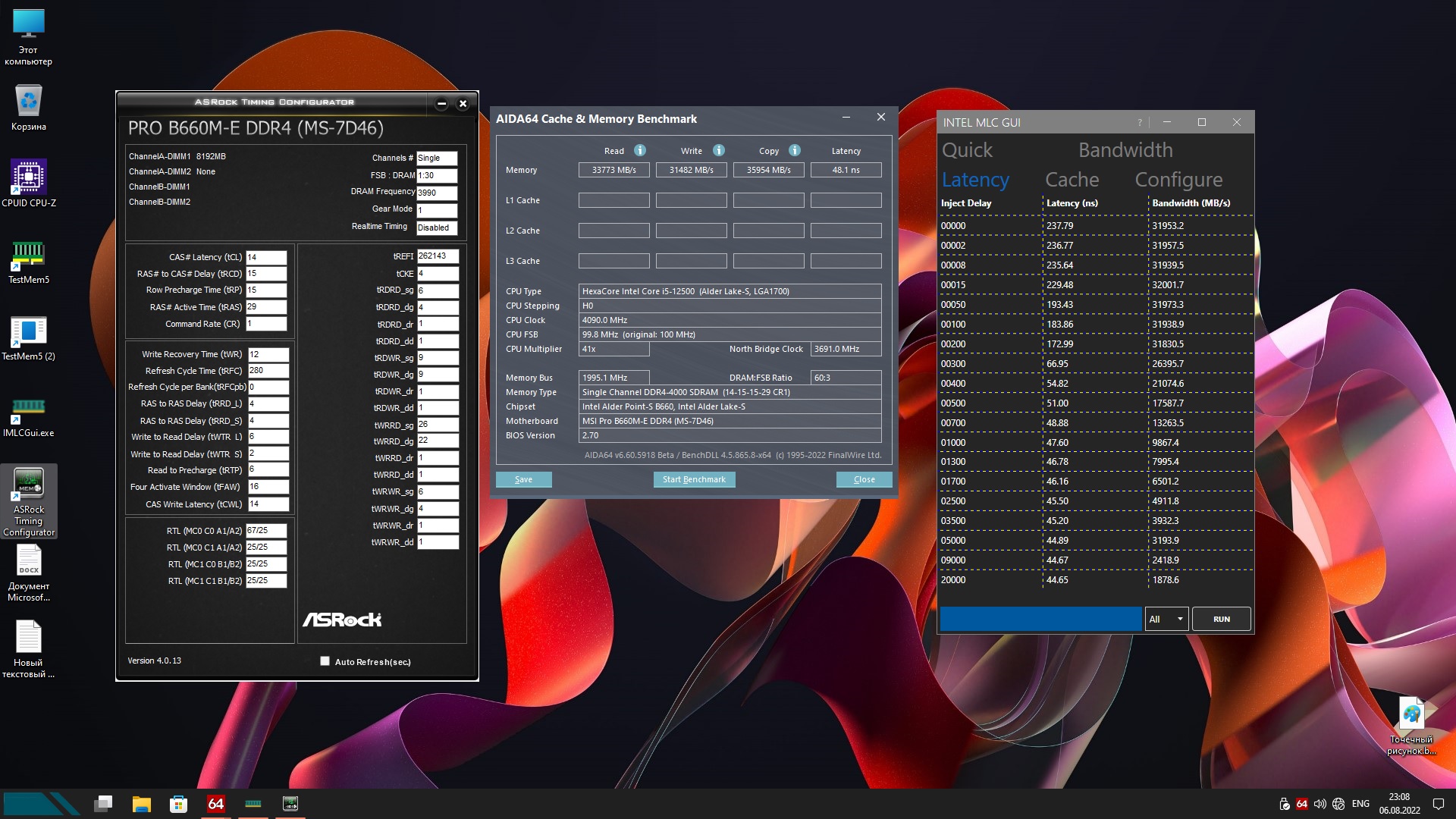Click AIDA64 icon in the taskbar
Image resolution: width=1456 pixels, height=819 pixels.
coord(215,804)
